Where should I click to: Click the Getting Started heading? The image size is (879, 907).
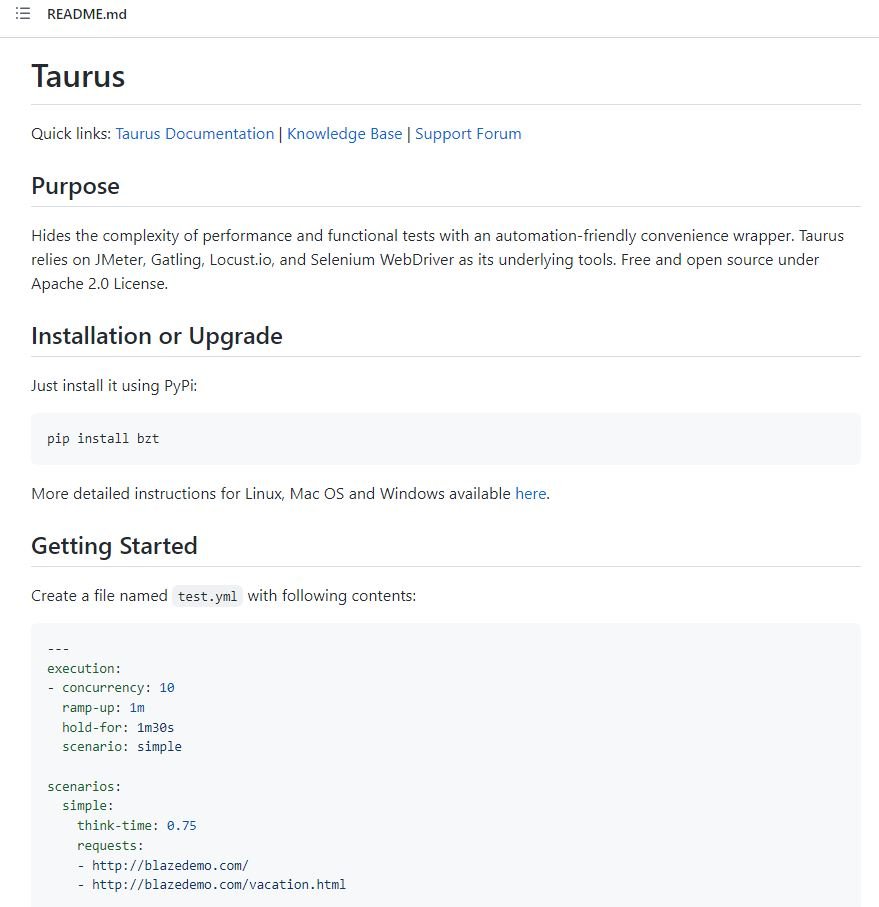(x=114, y=546)
